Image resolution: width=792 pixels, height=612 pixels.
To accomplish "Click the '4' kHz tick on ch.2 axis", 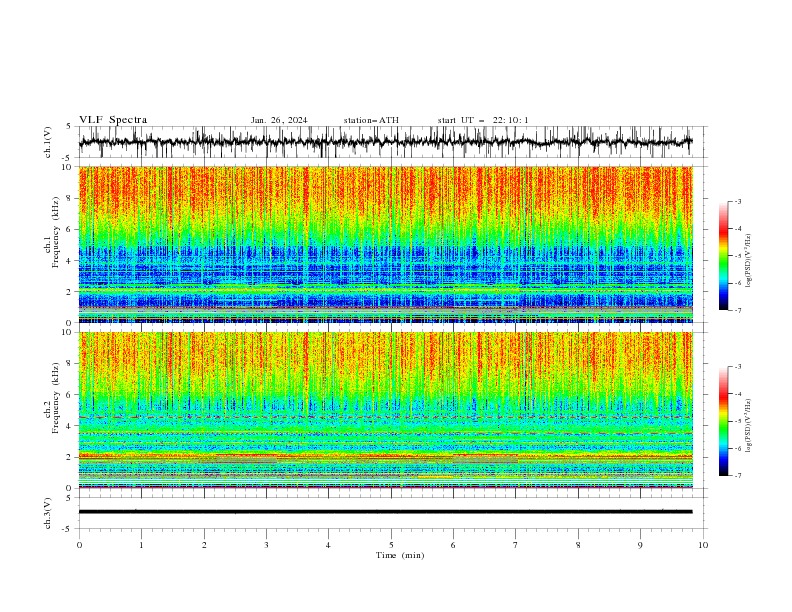I will pyautogui.click(x=71, y=426).
